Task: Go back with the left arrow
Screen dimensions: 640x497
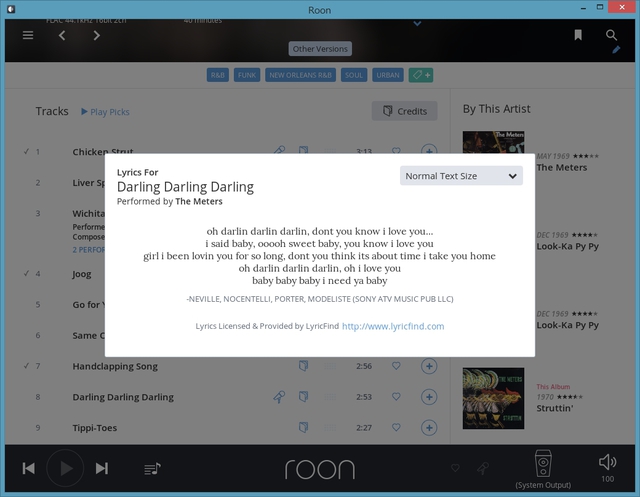Action: (x=62, y=36)
